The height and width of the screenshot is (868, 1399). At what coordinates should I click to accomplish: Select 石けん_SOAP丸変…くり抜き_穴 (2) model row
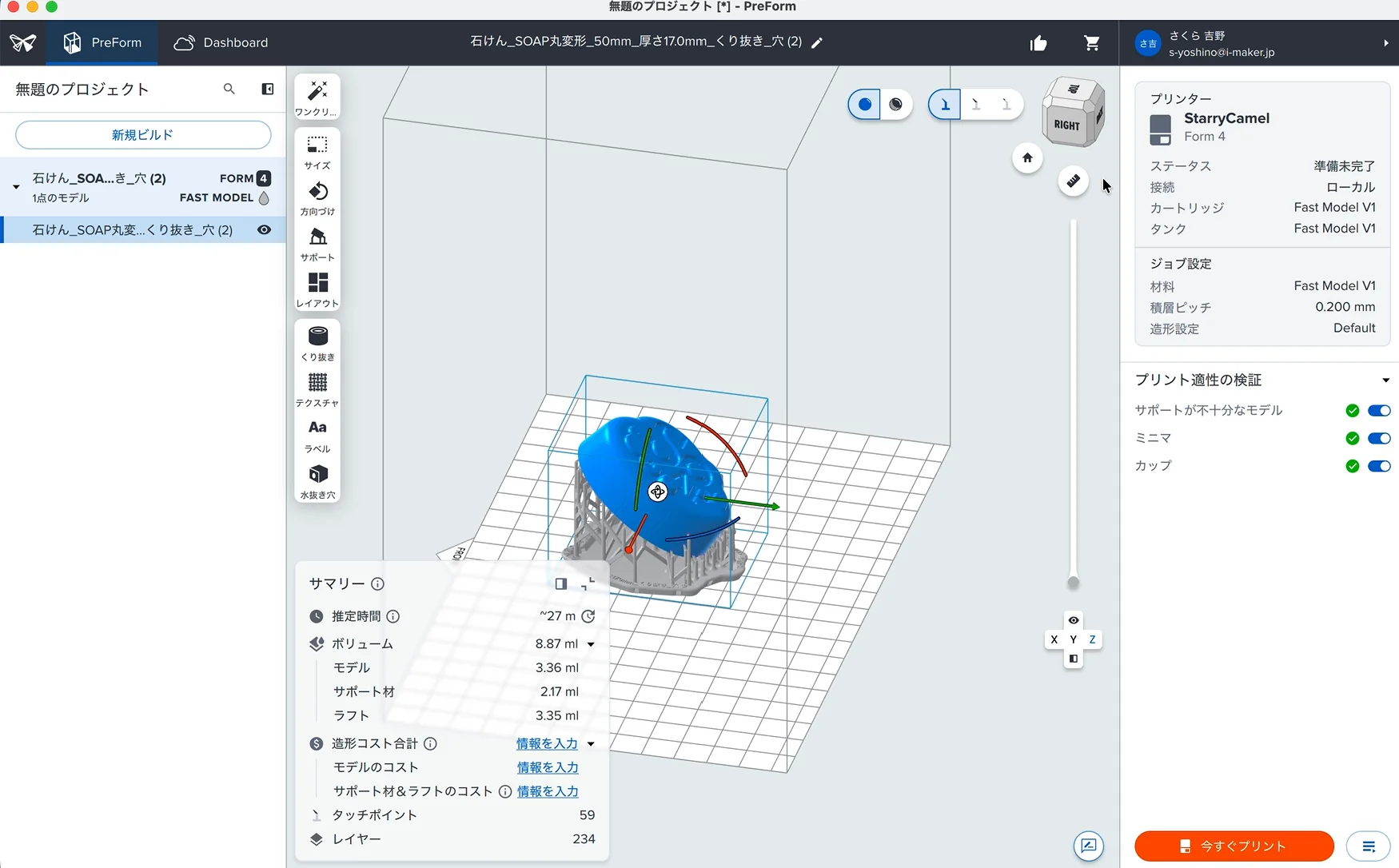pyautogui.click(x=144, y=230)
